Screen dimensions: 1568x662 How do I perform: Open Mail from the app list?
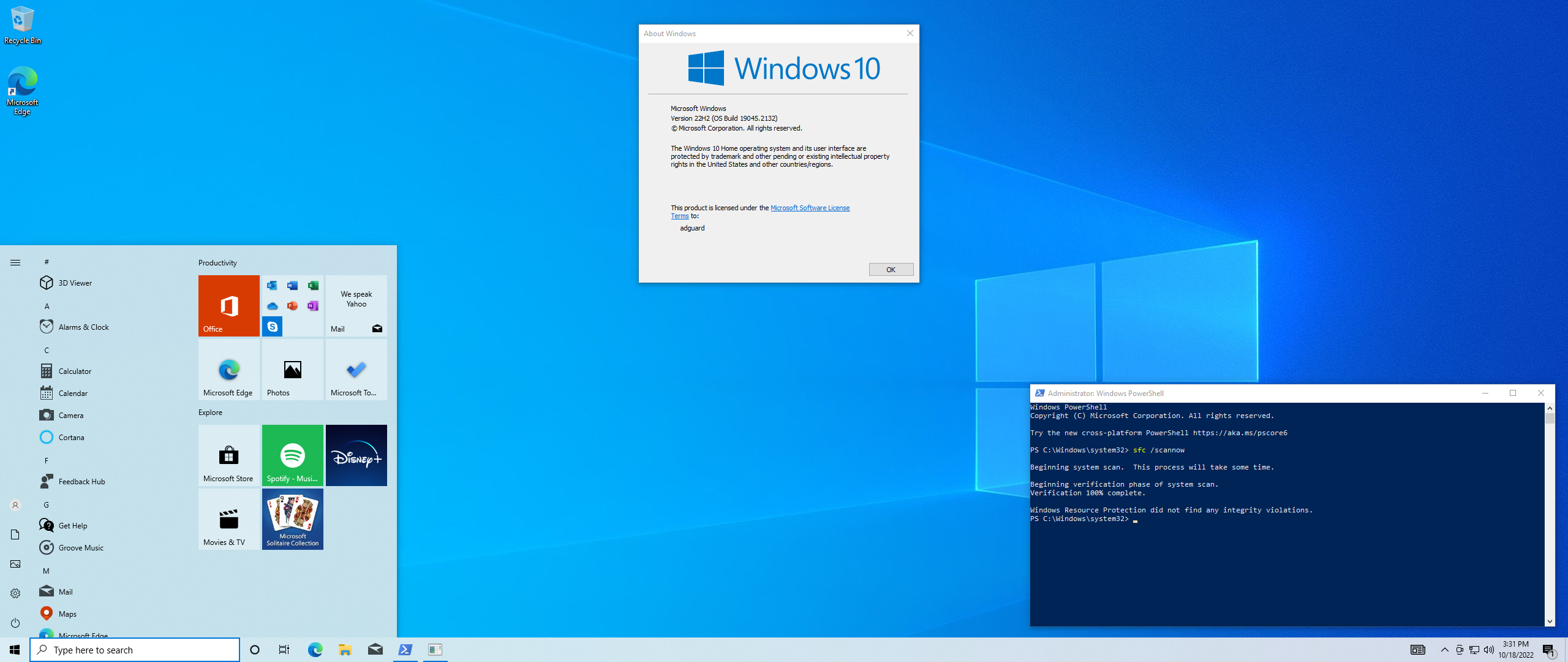click(x=110, y=592)
